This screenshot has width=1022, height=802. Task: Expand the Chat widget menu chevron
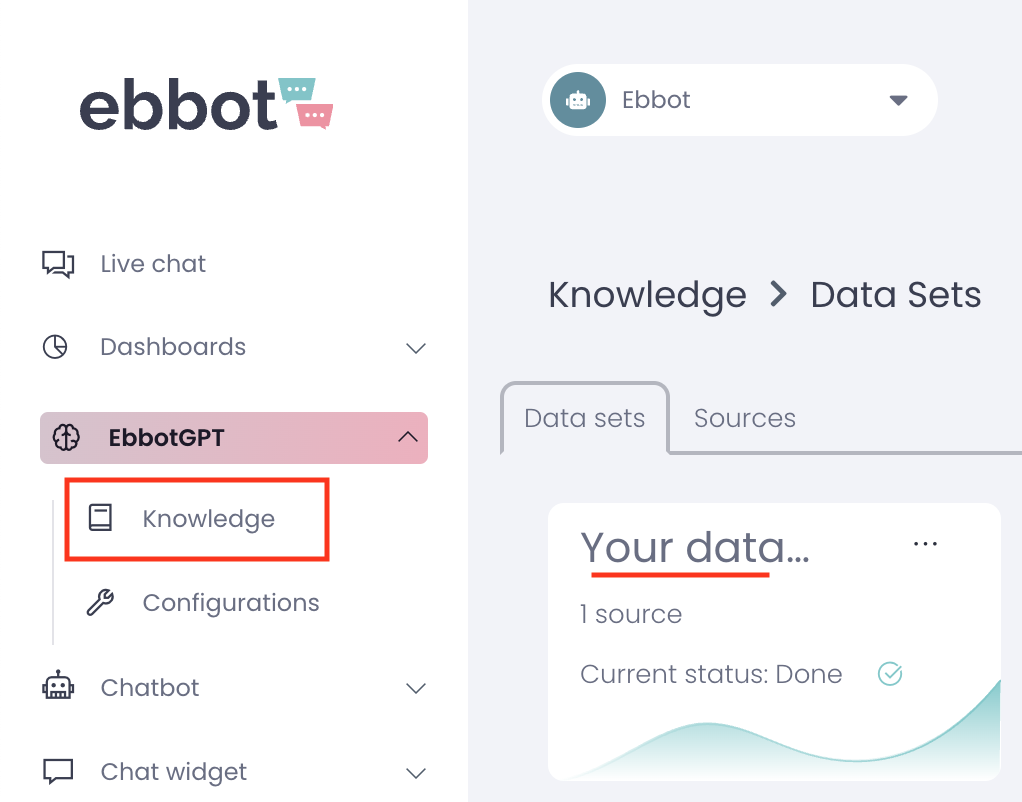point(416,773)
